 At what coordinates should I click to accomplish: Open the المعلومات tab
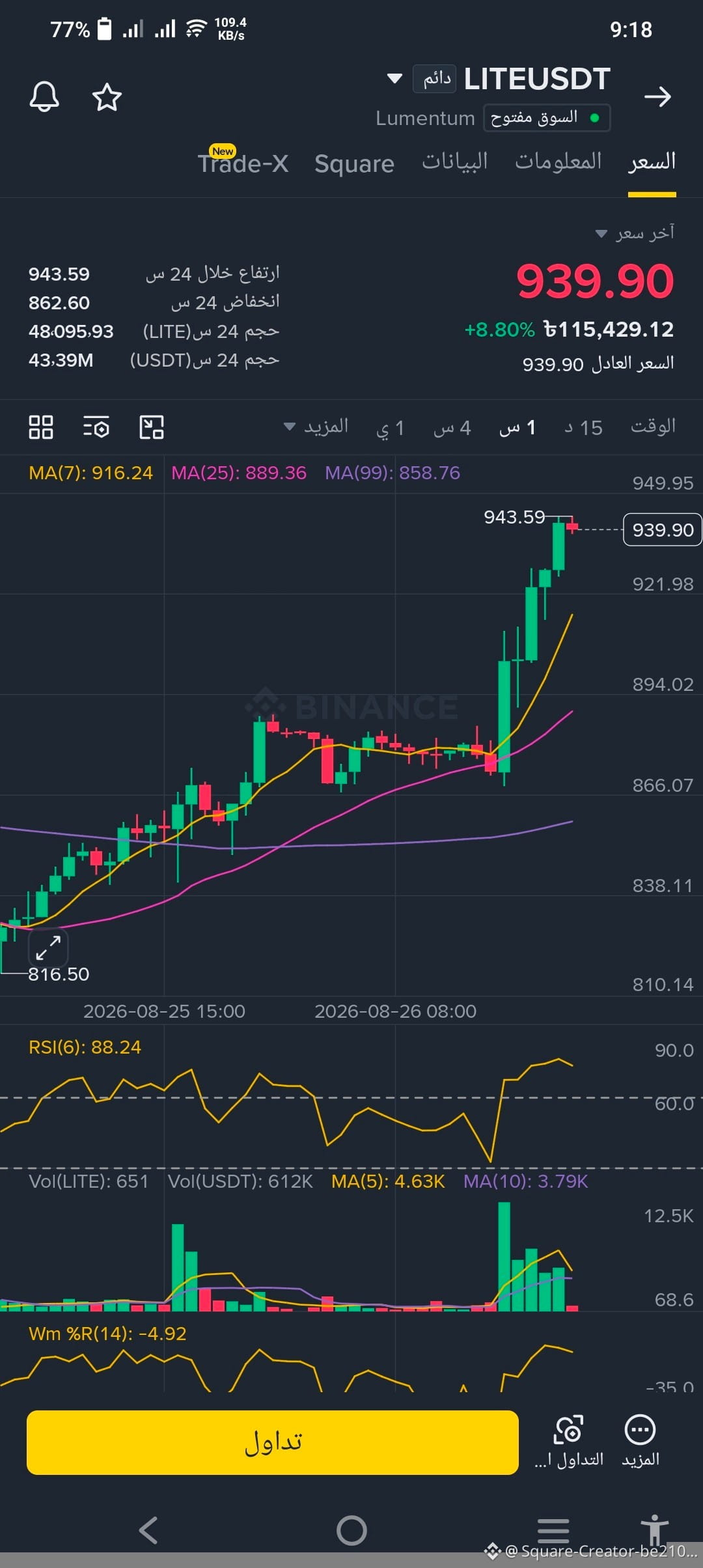coord(558,161)
